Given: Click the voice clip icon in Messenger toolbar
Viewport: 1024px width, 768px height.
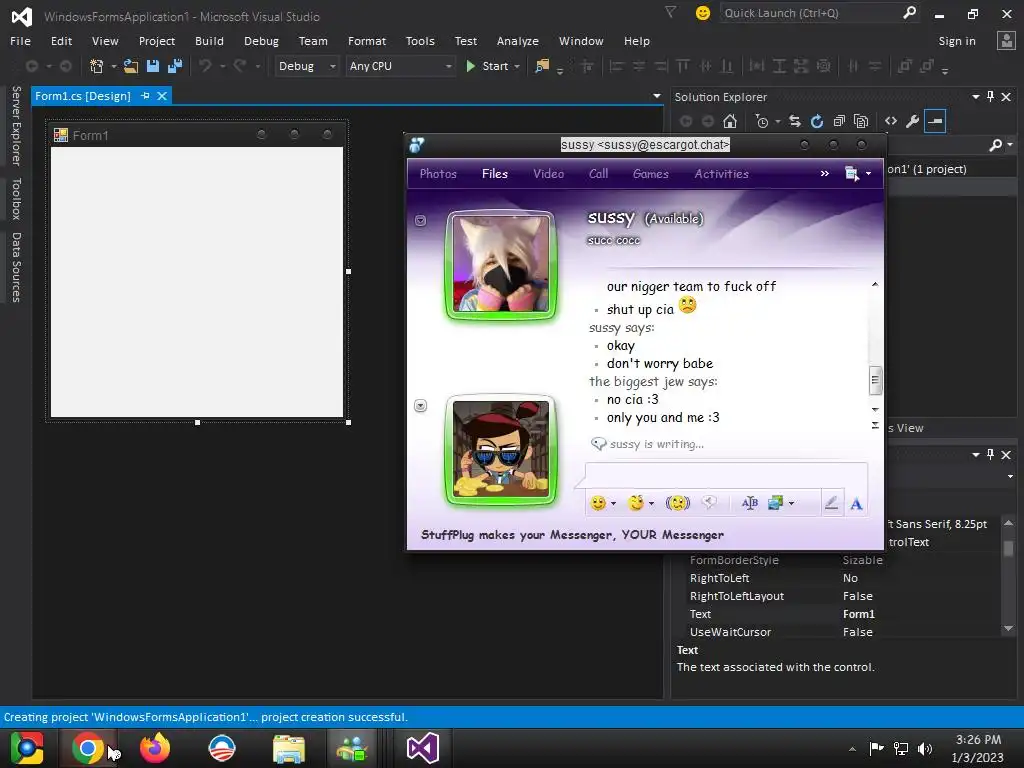Looking at the screenshot, I should point(709,502).
